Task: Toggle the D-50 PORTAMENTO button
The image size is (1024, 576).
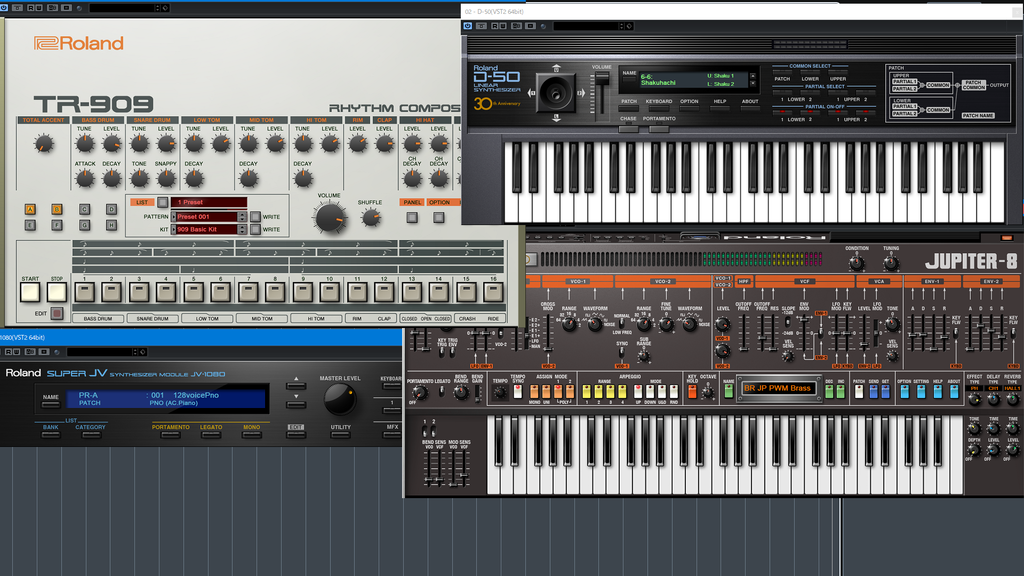Action: click(659, 128)
